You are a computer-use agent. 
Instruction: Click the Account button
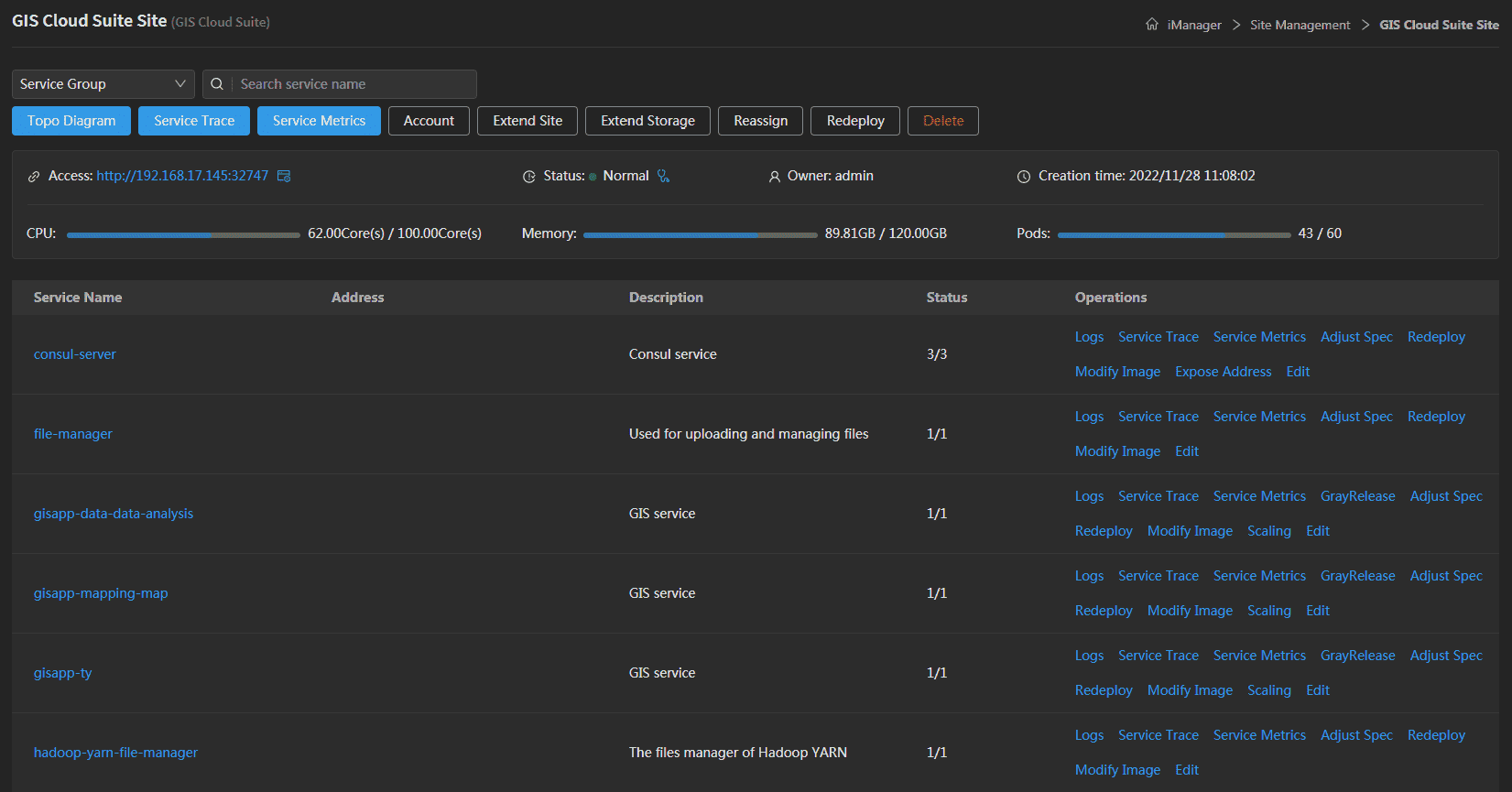click(429, 121)
